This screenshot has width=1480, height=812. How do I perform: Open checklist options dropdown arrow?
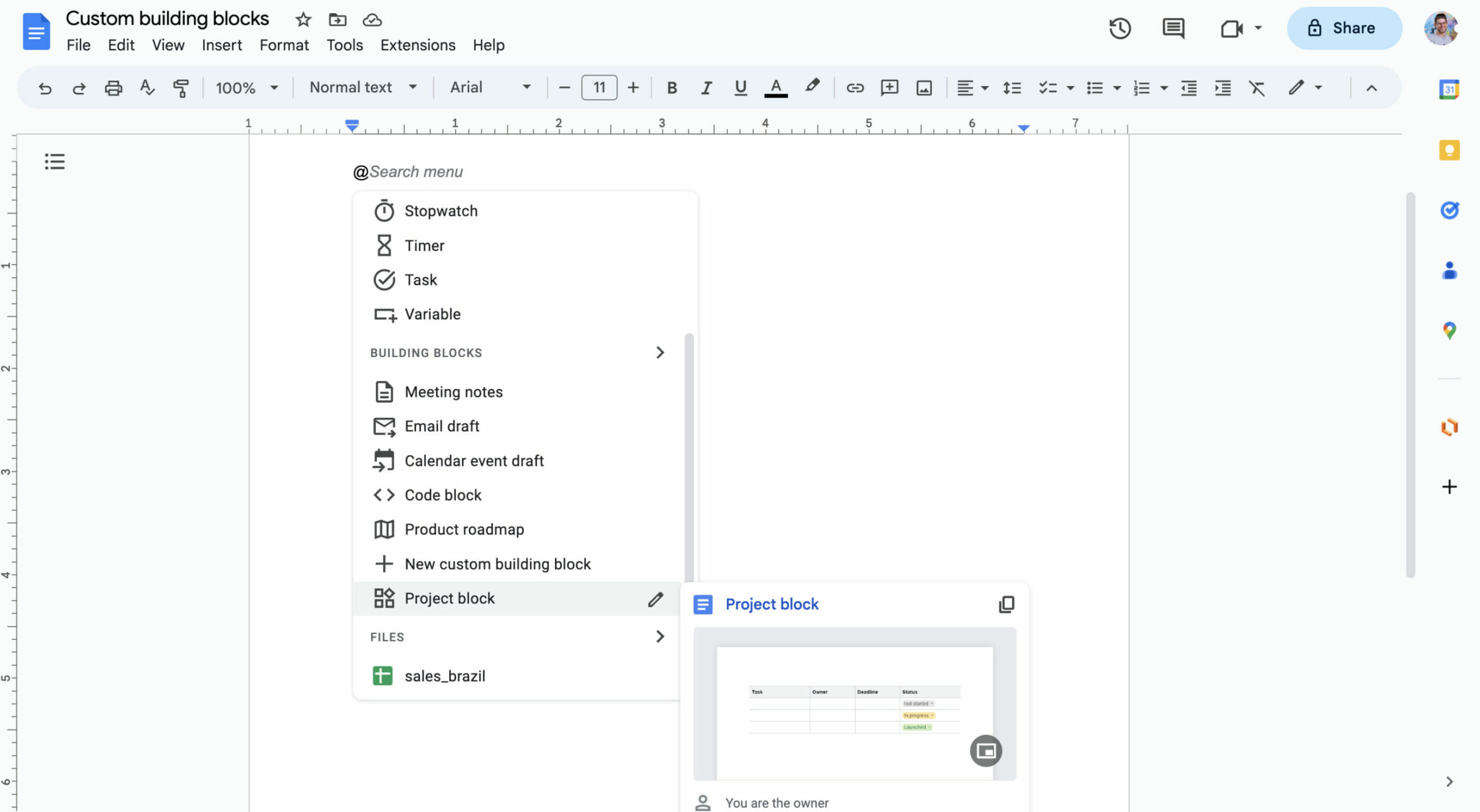coord(1070,88)
